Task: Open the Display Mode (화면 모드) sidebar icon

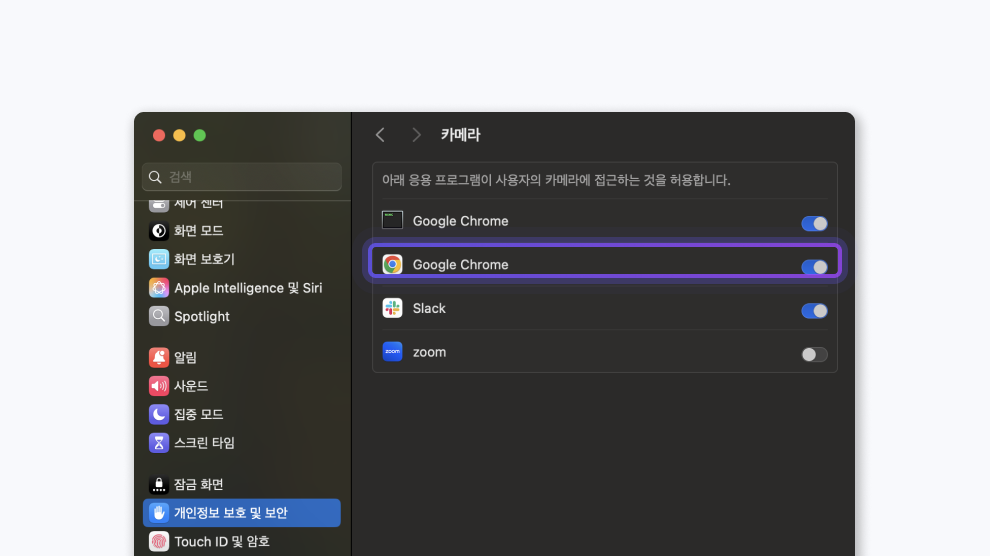Action: (158, 231)
